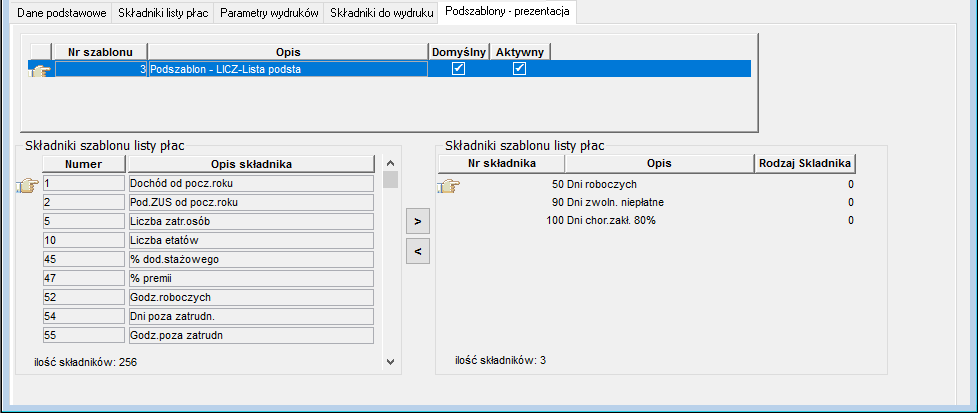Sort by Nr szablonu column header
This screenshot has width=978, height=413.
click(x=100, y=52)
